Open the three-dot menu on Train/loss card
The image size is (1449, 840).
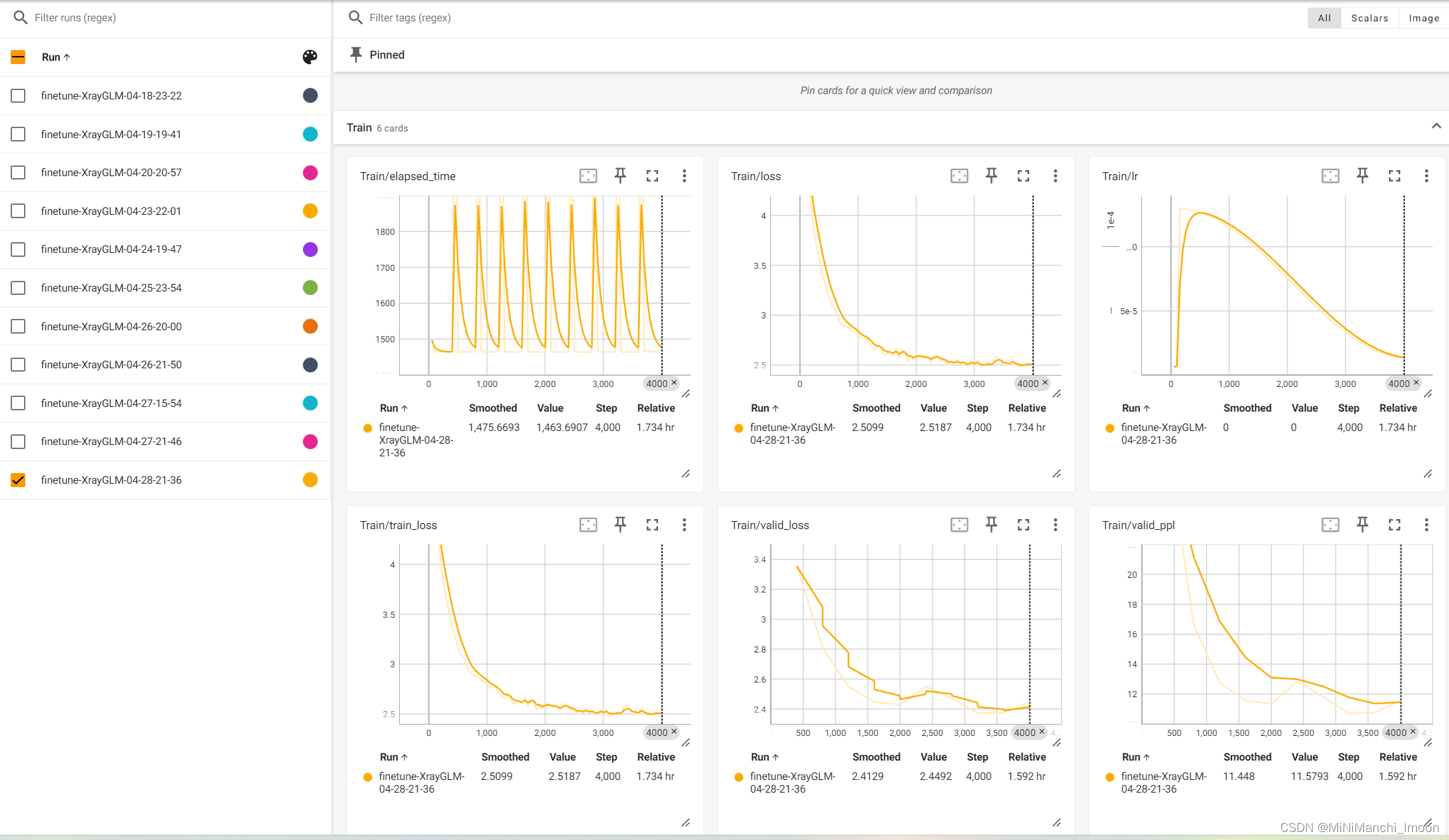pyautogui.click(x=1055, y=175)
